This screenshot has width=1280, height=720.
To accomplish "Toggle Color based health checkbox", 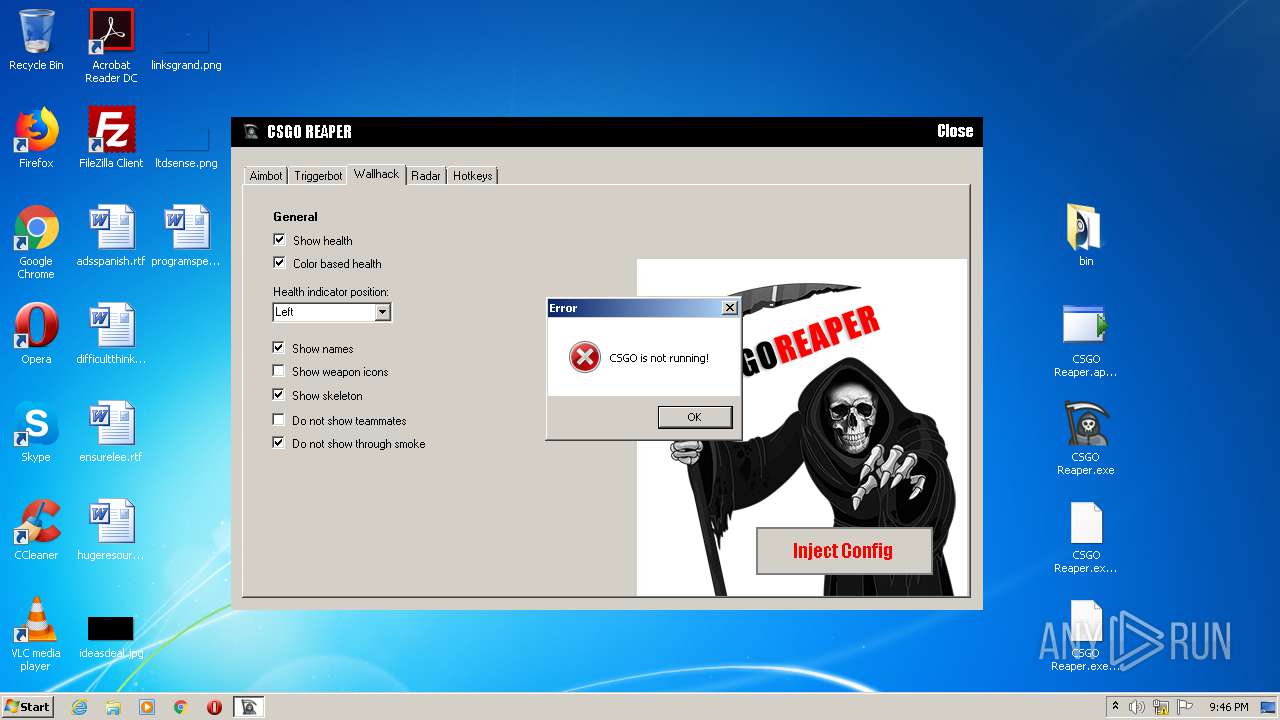I will coord(279,263).
